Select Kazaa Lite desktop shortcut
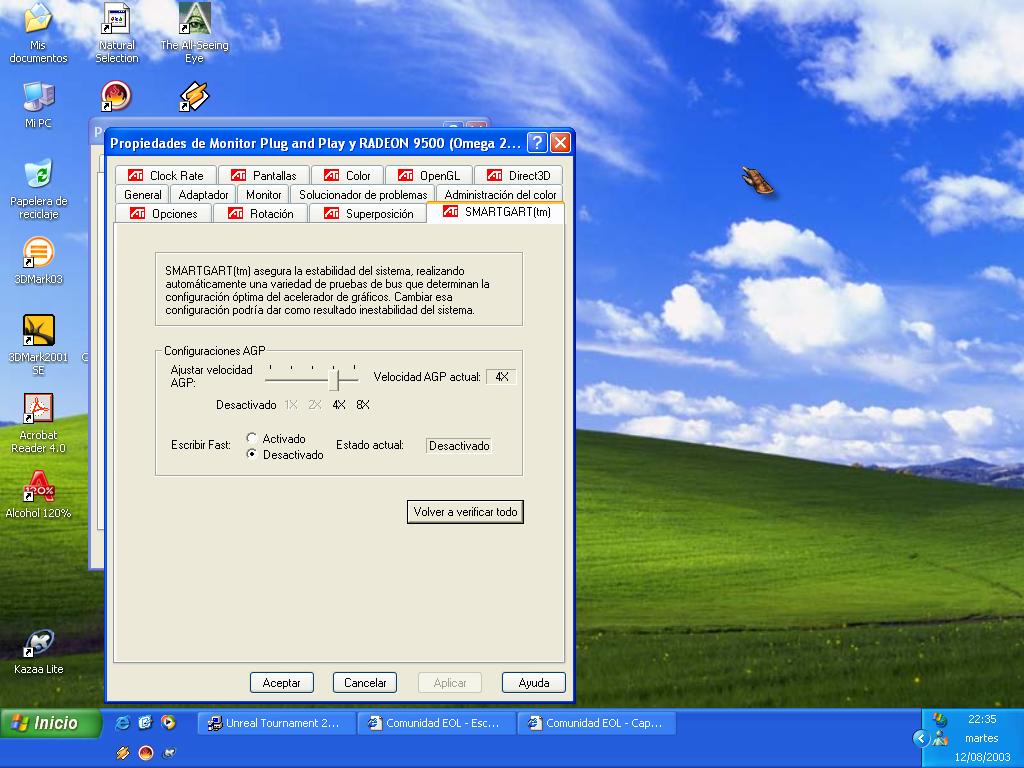1024x768 pixels. (x=38, y=651)
